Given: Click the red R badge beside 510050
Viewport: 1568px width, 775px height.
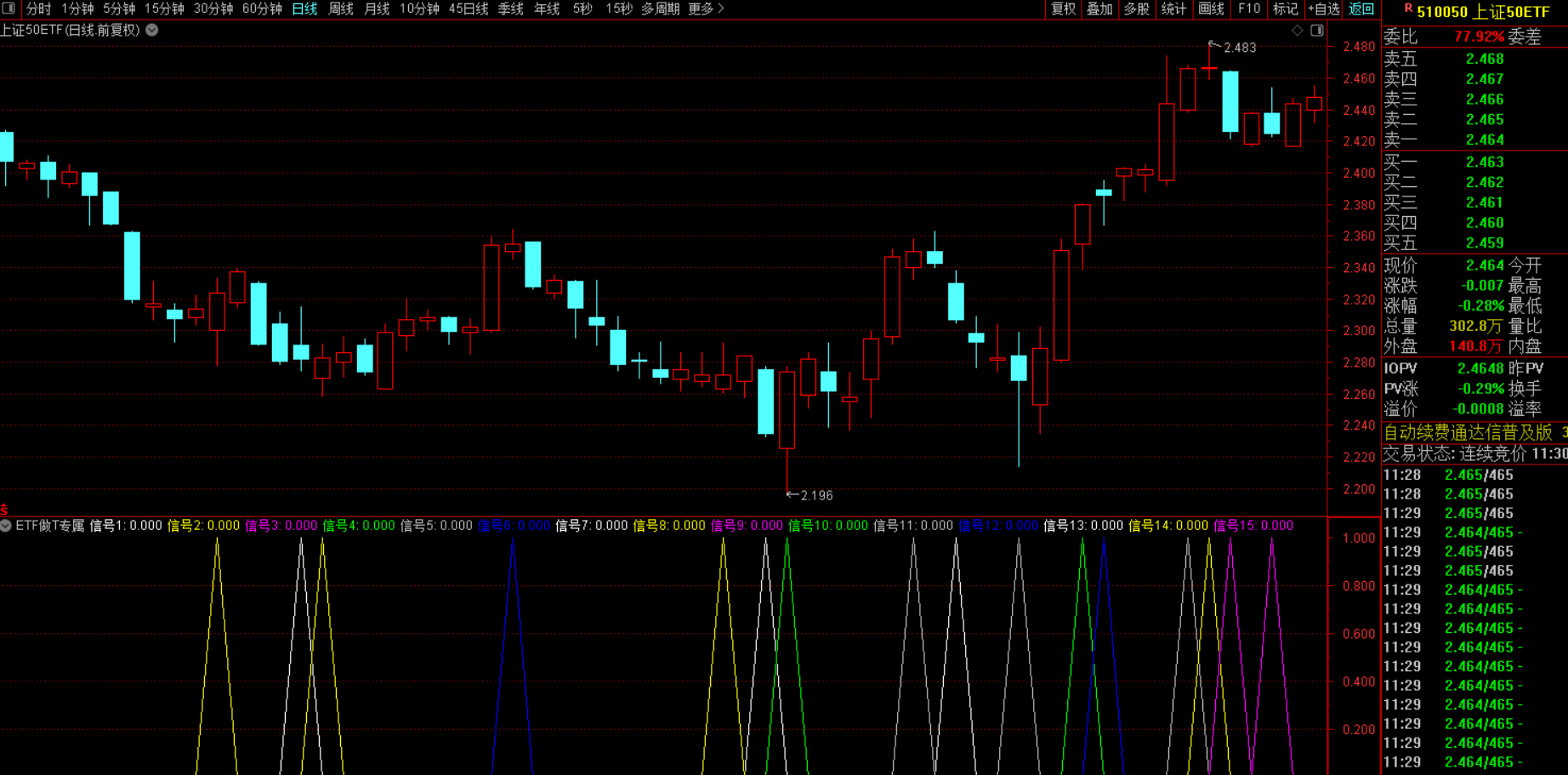Looking at the screenshot, I should click(x=1408, y=9).
